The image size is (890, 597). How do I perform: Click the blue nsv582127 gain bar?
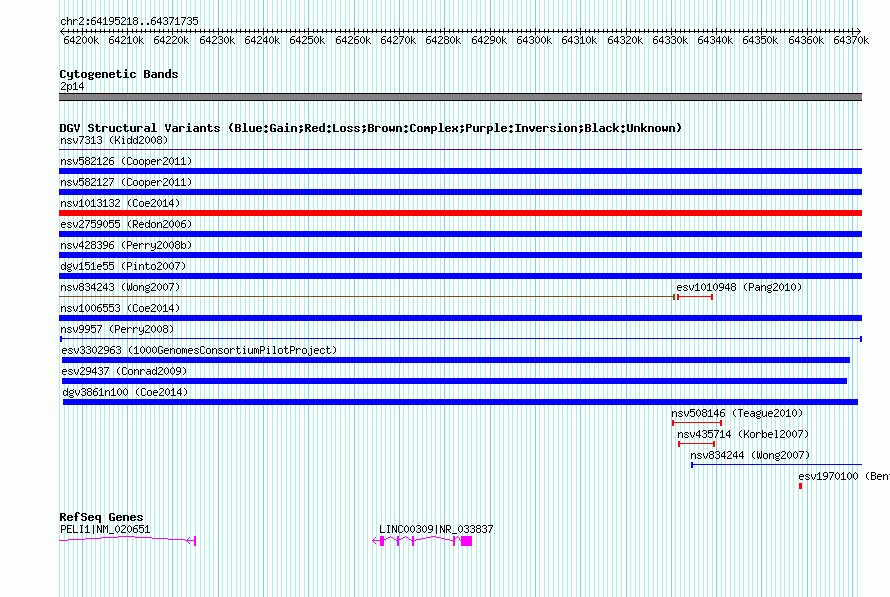460,192
